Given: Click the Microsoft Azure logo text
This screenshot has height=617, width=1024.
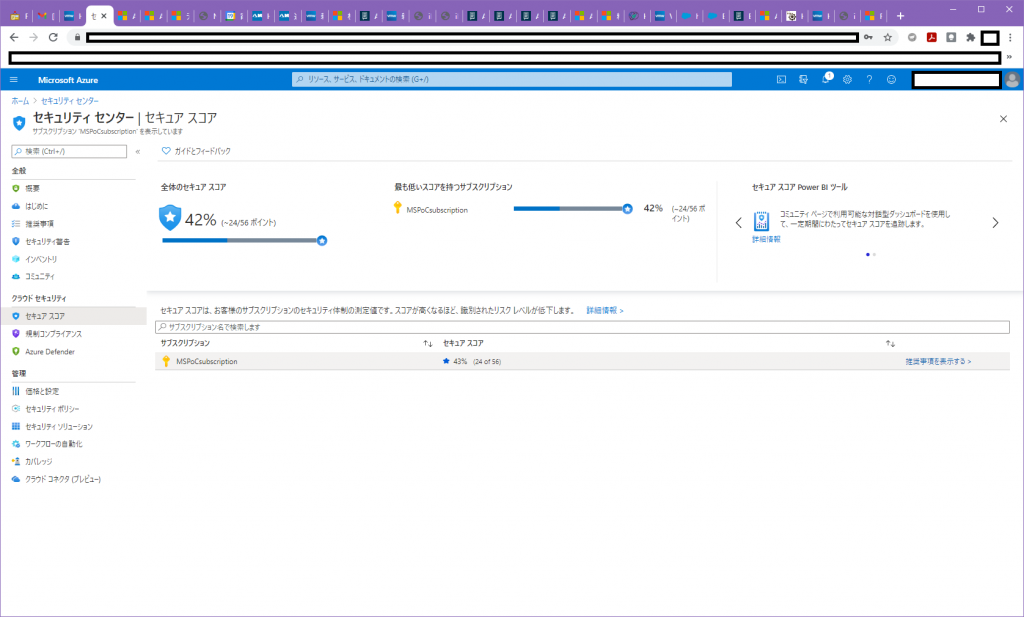Looking at the screenshot, I should (68, 80).
